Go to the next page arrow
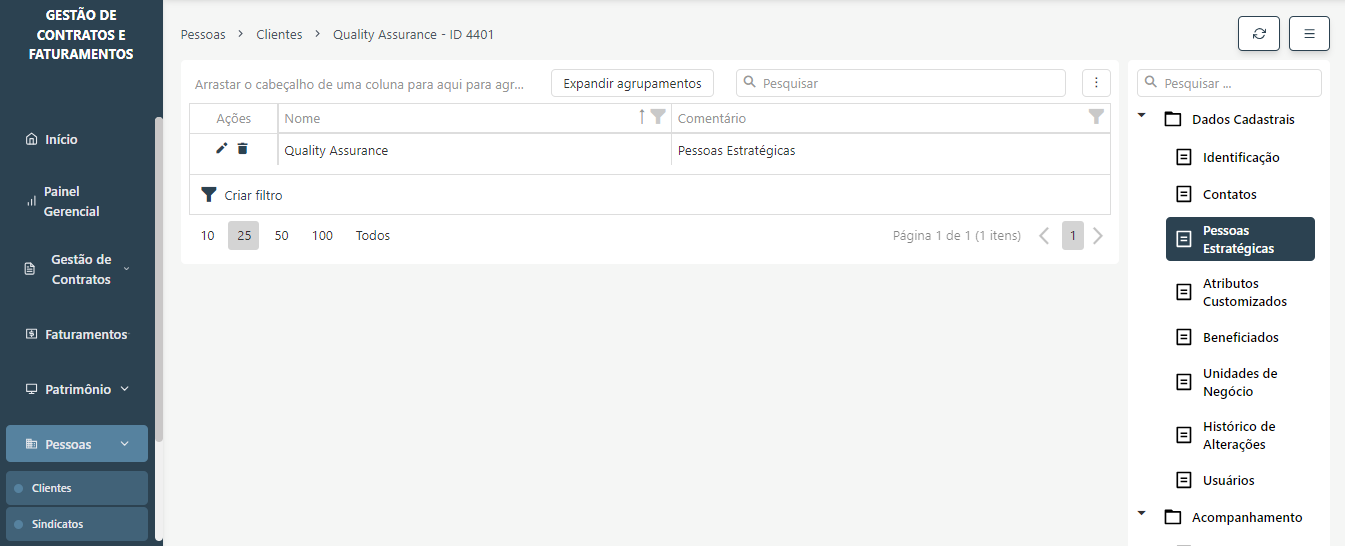Viewport: 1345px width, 546px height. (1098, 236)
